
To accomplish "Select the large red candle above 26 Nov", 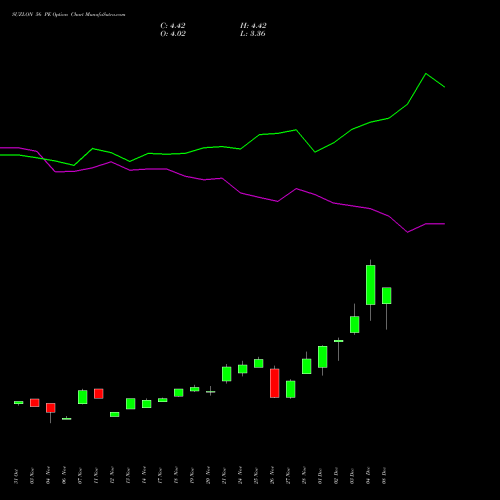I will click(275, 383).
